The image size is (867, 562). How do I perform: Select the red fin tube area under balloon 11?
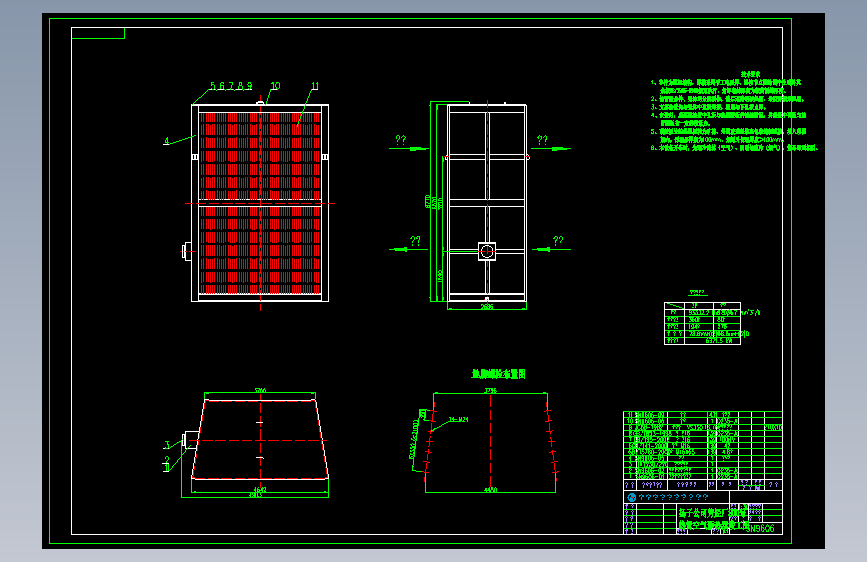coord(260,204)
